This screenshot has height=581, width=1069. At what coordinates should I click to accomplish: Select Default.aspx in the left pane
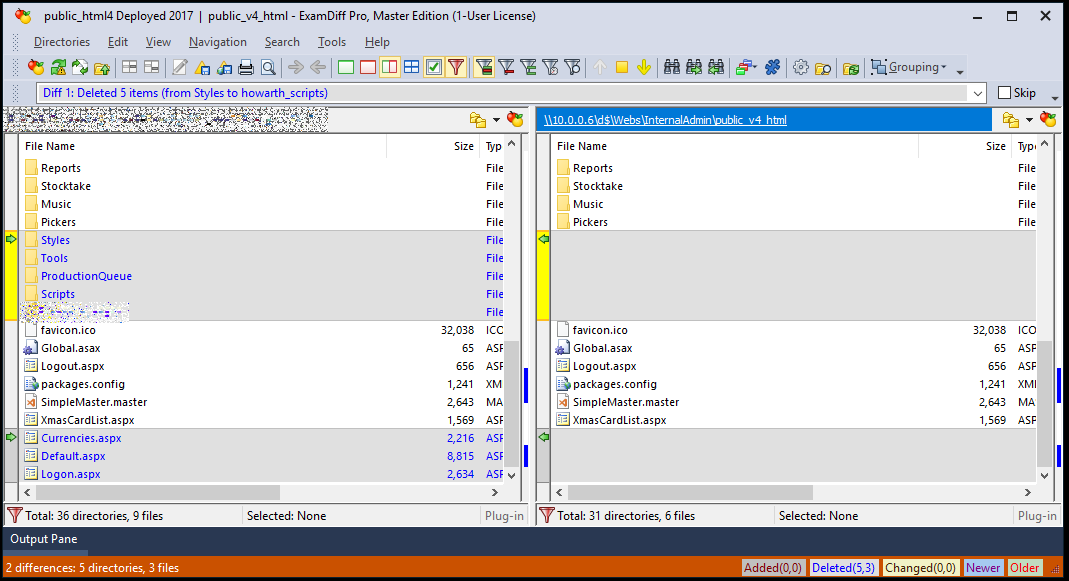[73, 456]
